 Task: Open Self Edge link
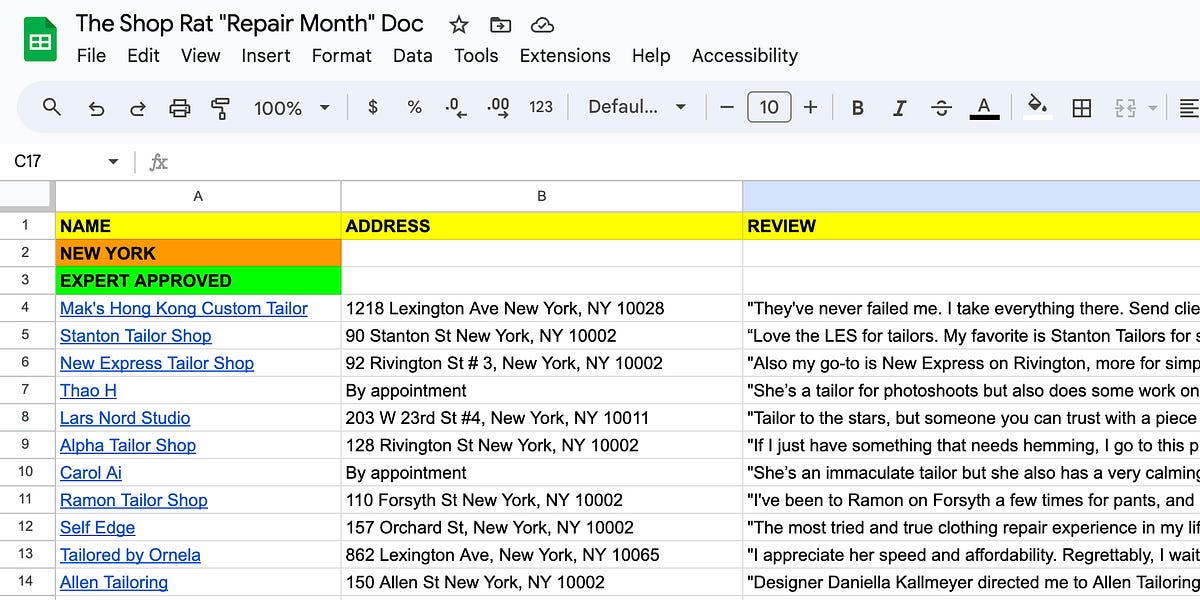click(x=97, y=527)
